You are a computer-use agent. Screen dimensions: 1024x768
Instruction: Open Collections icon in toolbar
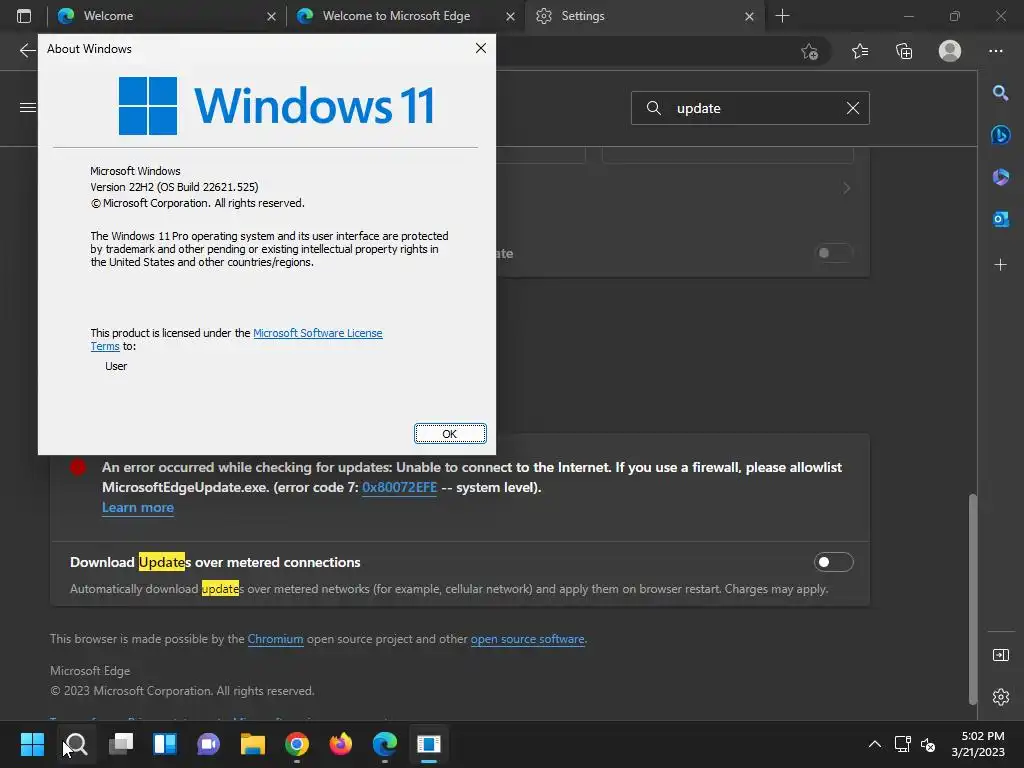pyautogui.click(x=904, y=51)
